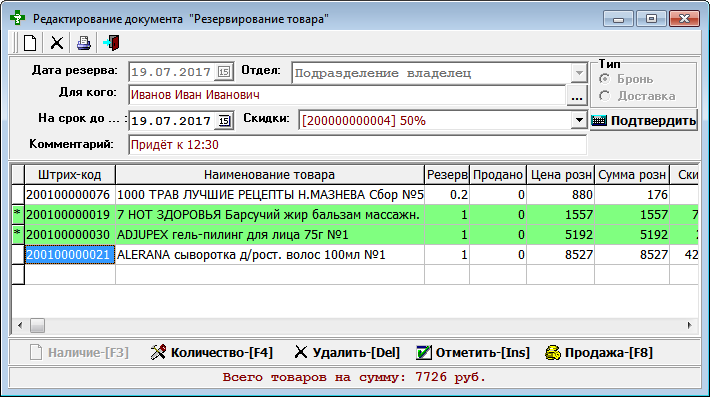Click the empty barcode cell in new row
Viewport: 710px width, 397px height.
click(70, 275)
